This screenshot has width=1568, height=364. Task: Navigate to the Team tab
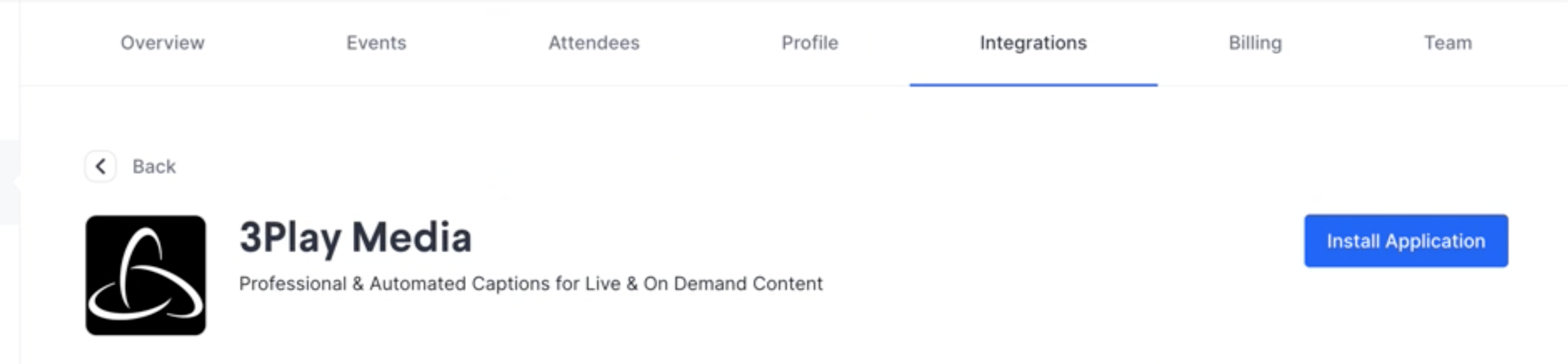point(1447,43)
